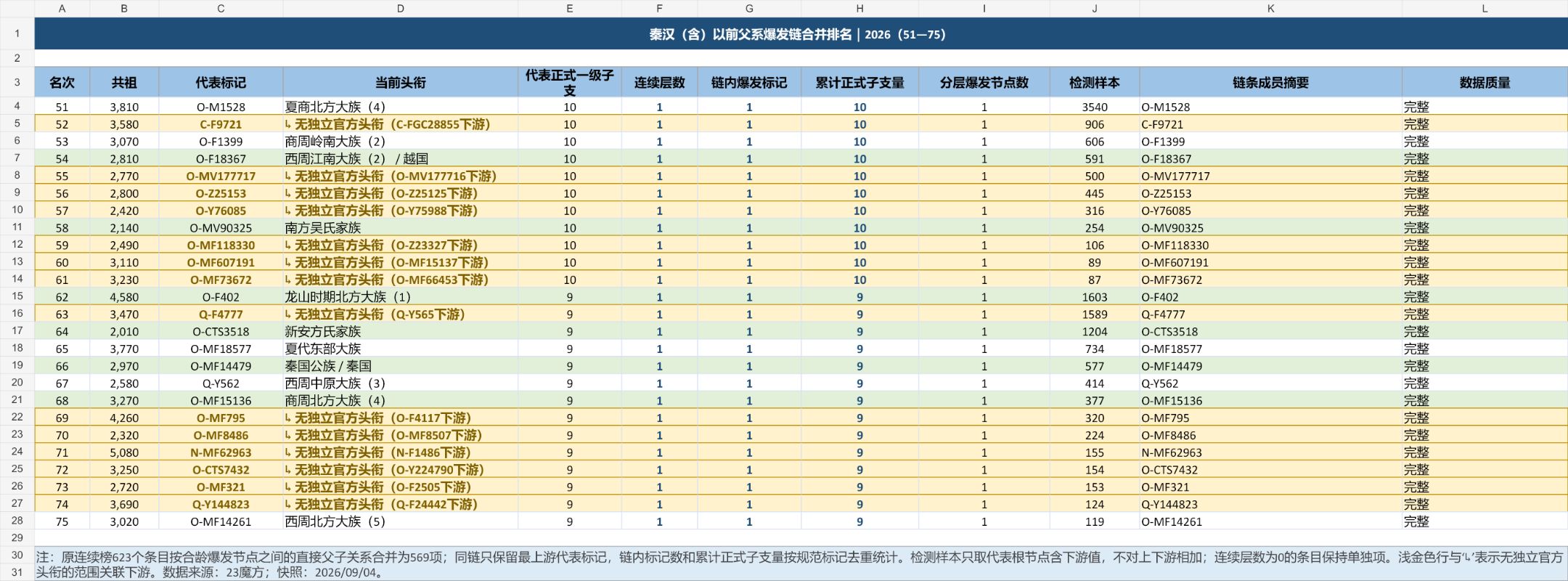Select column D header

(400, 9)
